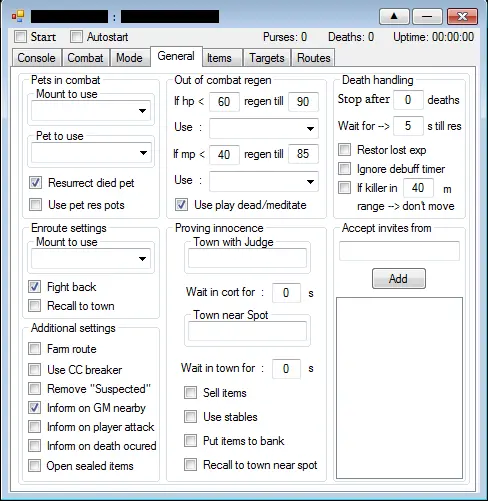Toggle the Autostart checkbox
The height and width of the screenshot is (501, 488).
[76, 37]
